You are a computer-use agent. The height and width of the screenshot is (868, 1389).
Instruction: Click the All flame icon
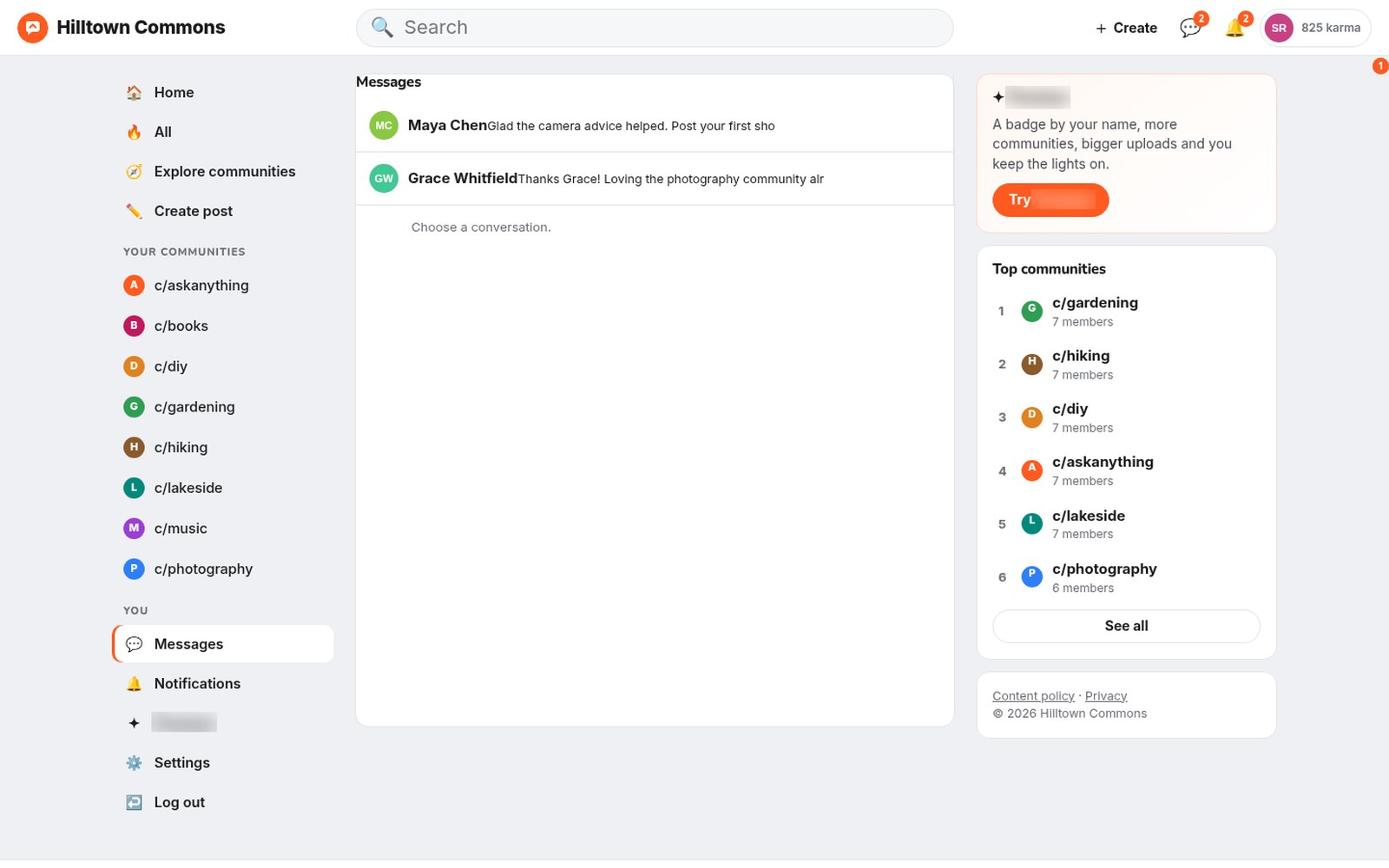134,132
